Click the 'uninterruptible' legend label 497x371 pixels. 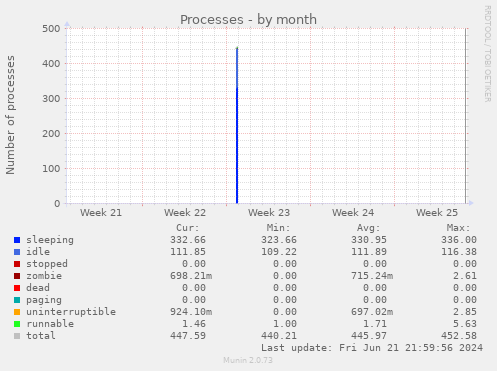coord(71,312)
